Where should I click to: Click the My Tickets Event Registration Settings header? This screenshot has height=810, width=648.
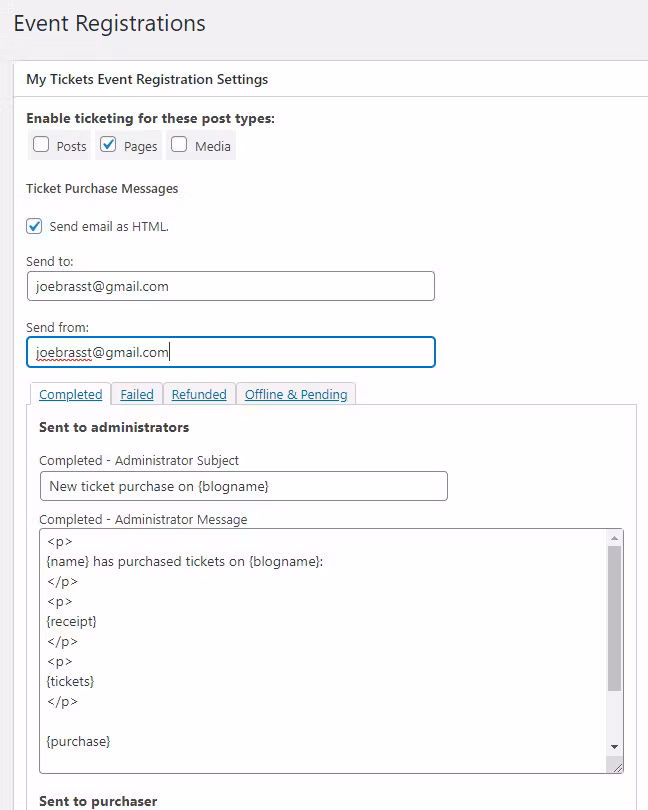tap(147, 79)
